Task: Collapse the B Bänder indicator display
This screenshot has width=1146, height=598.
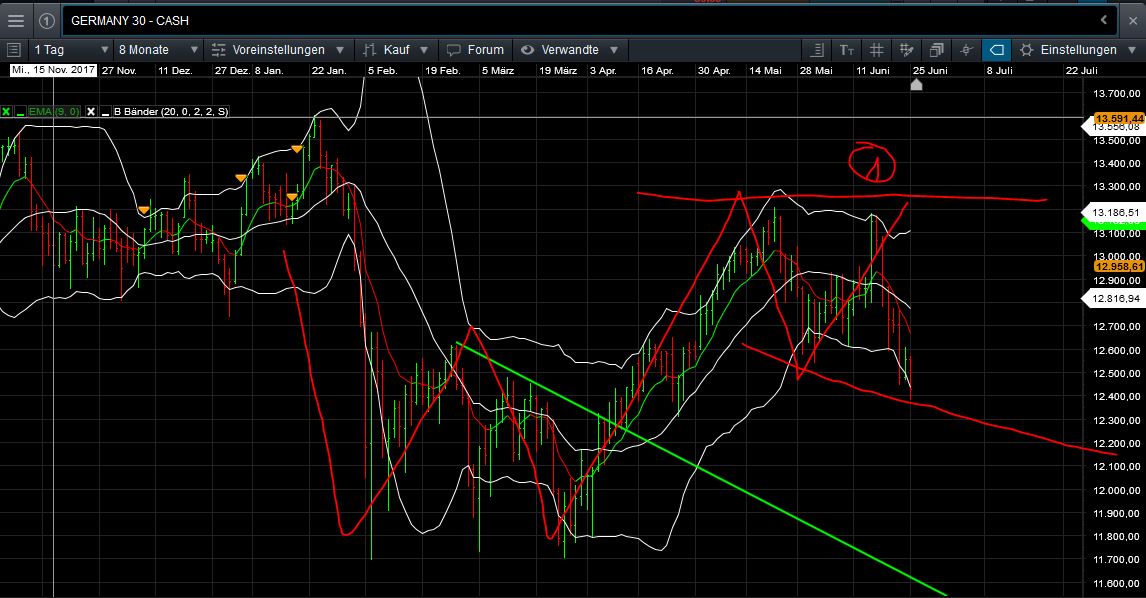Action: point(105,111)
